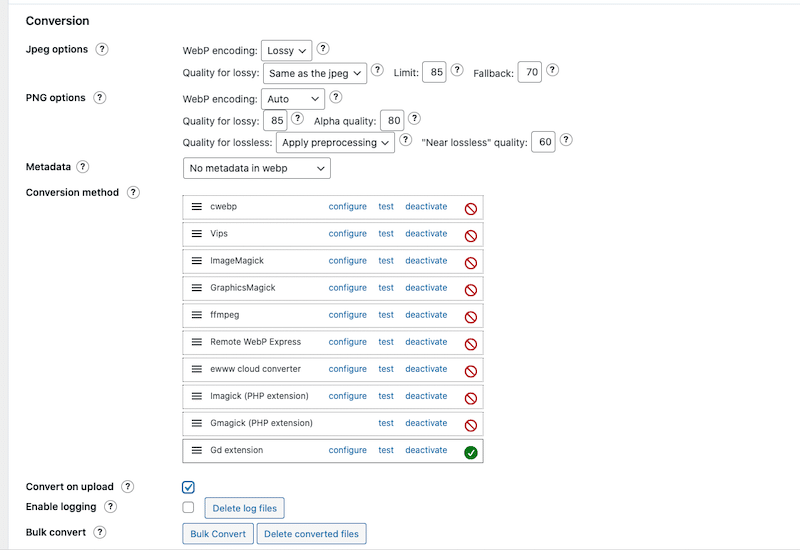Click red status icon on ewww cloud converter row

click(471, 371)
